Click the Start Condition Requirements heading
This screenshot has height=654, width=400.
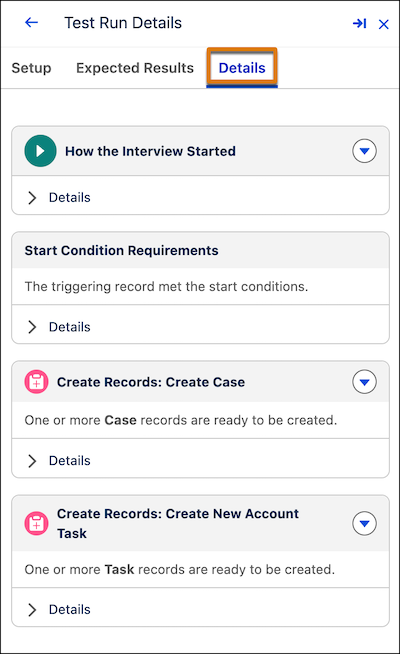click(x=121, y=250)
